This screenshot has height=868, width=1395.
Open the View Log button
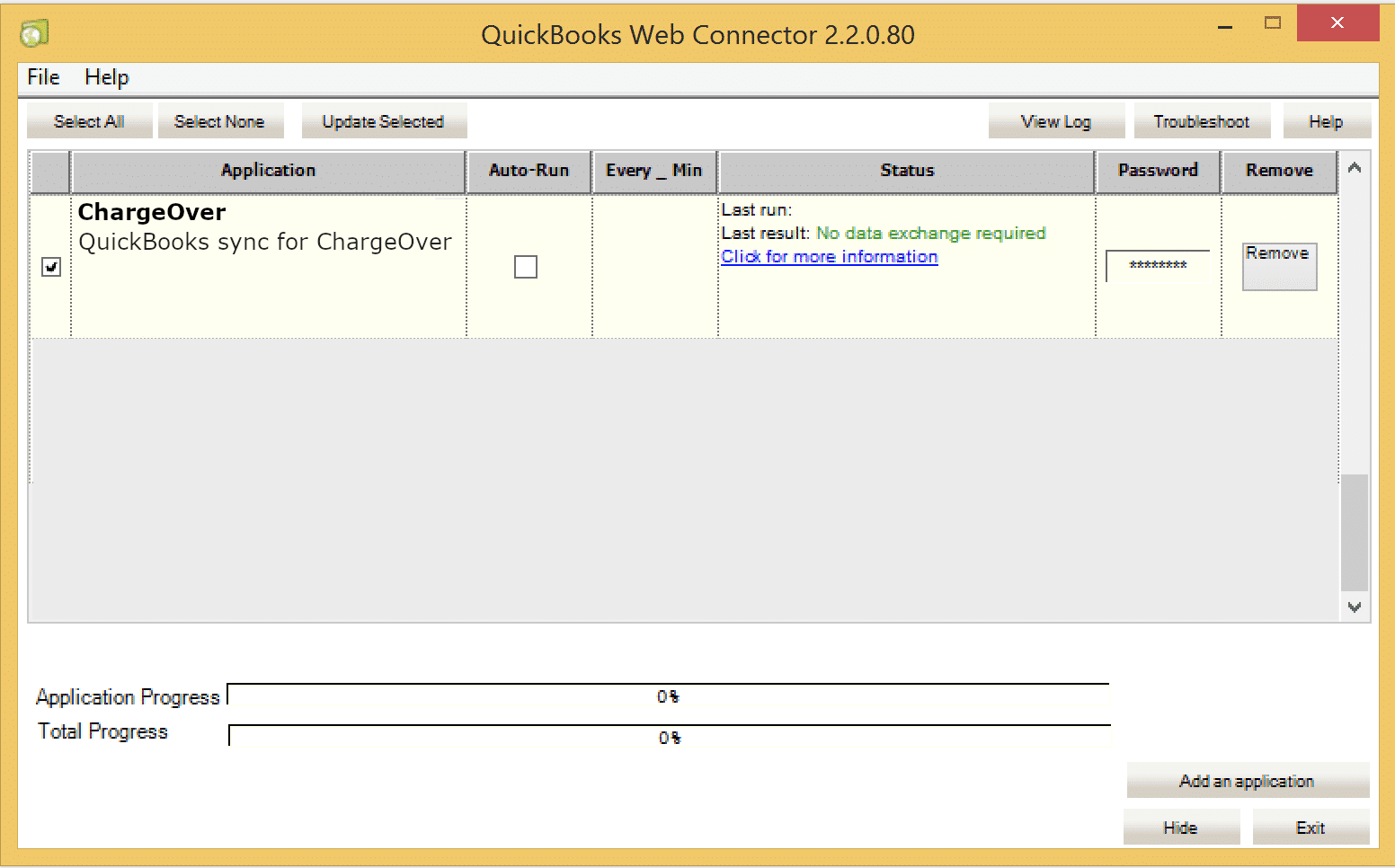coord(1056,121)
